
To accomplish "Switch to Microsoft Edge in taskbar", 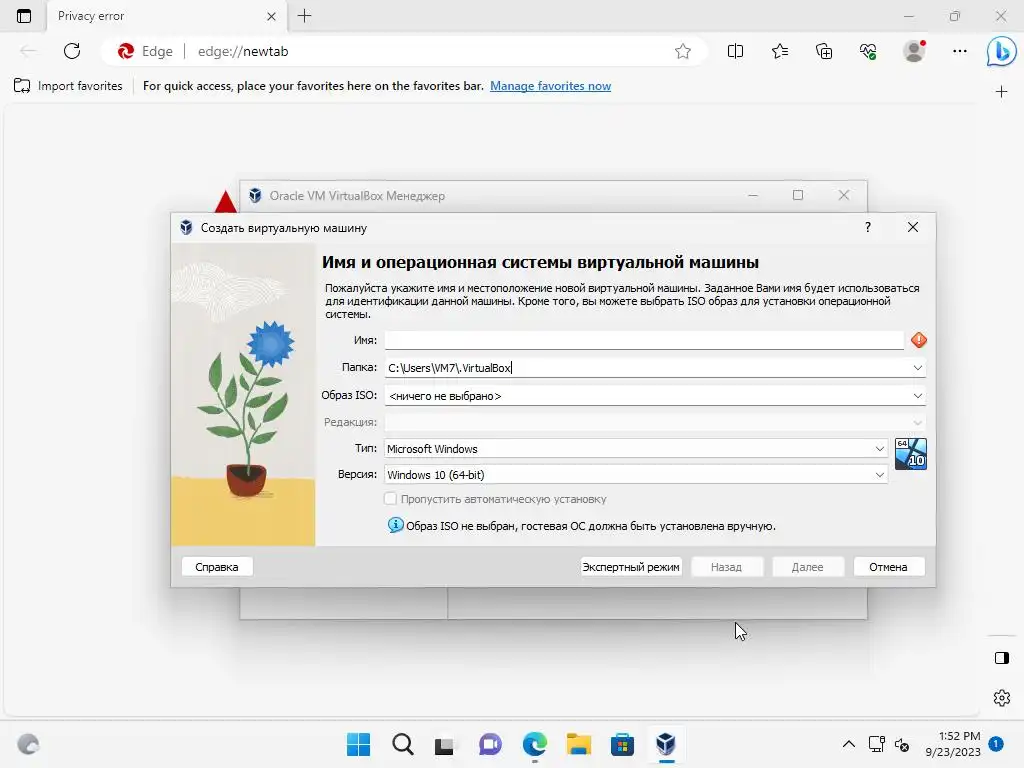I will tap(534, 744).
